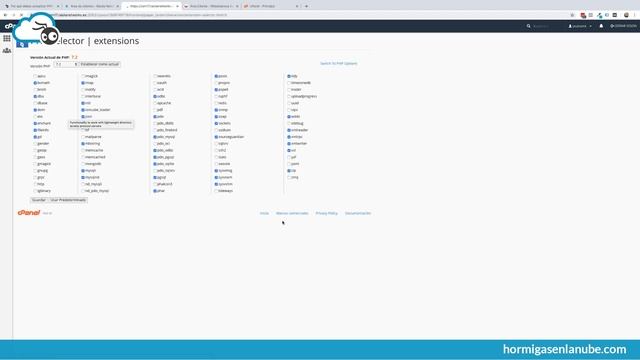Toggle the zip extension checkbox
Viewport: 640px width, 360px height.
pyautogui.click(x=289, y=171)
